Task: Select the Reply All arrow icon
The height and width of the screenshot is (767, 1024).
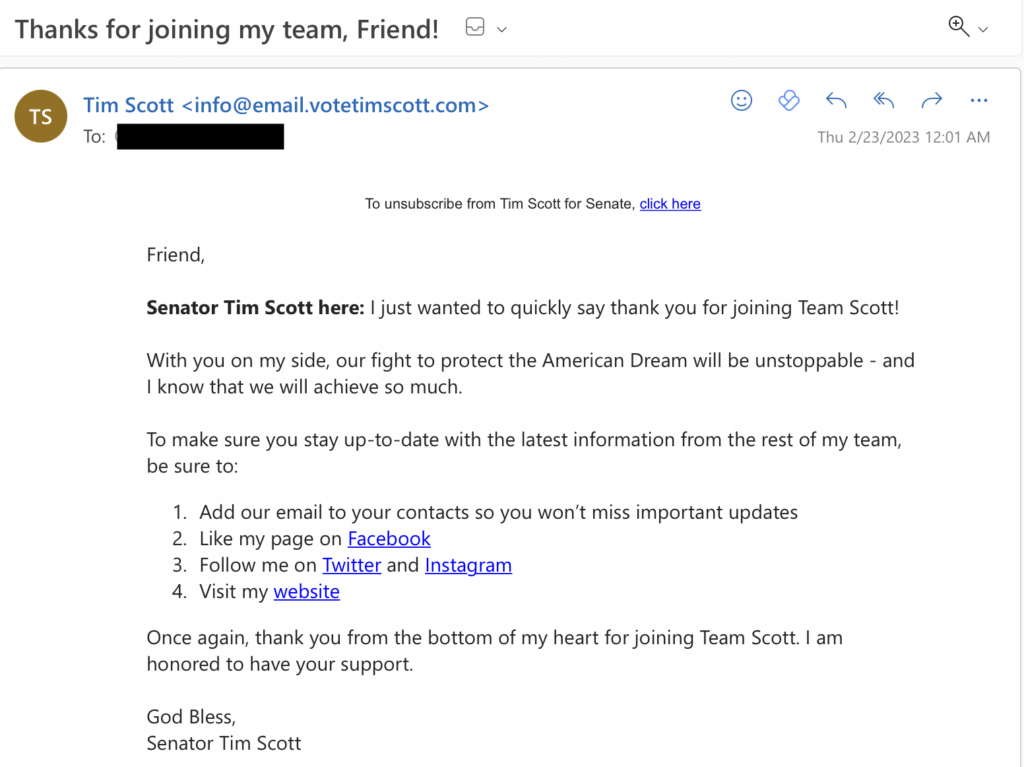Action: pyautogui.click(x=883, y=100)
